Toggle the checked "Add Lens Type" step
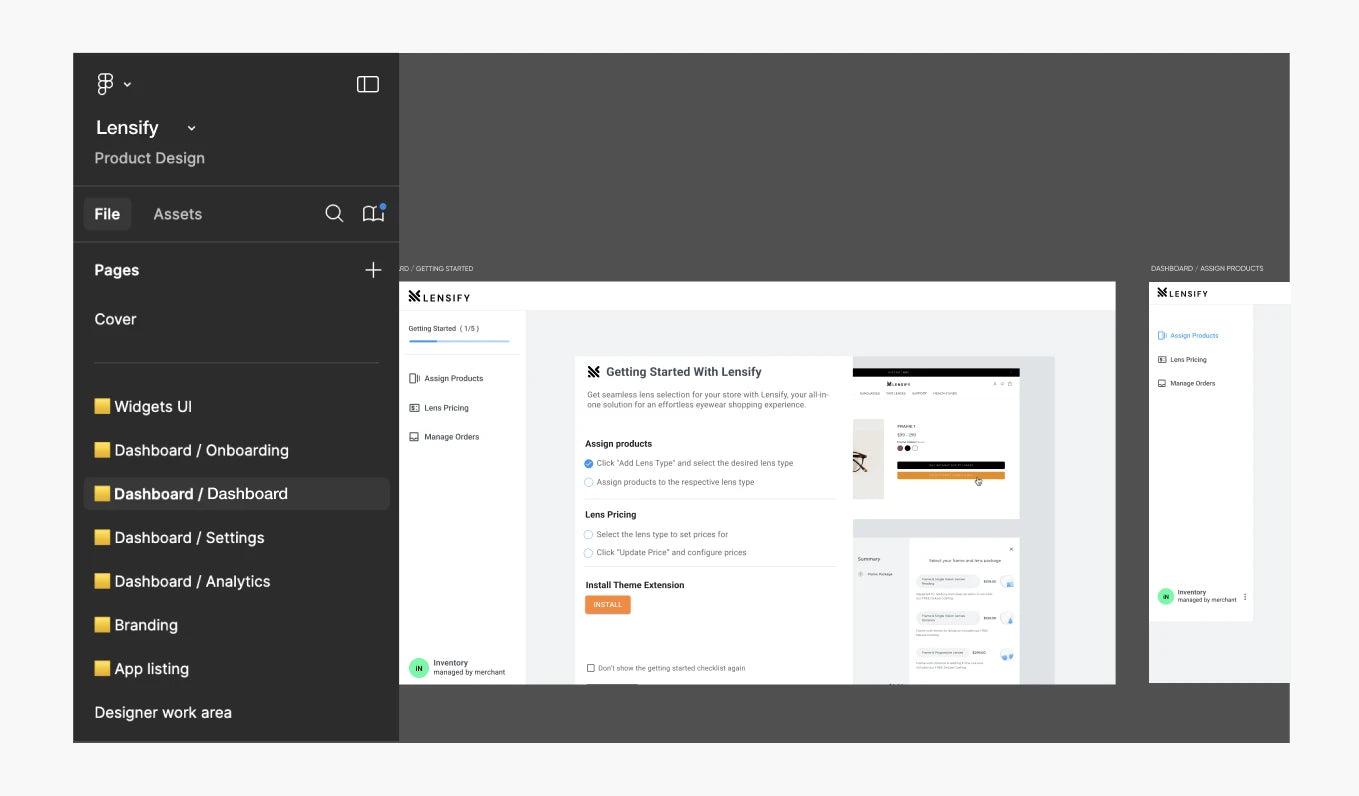This screenshot has width=1359, height=796. (x=589, y=463)
